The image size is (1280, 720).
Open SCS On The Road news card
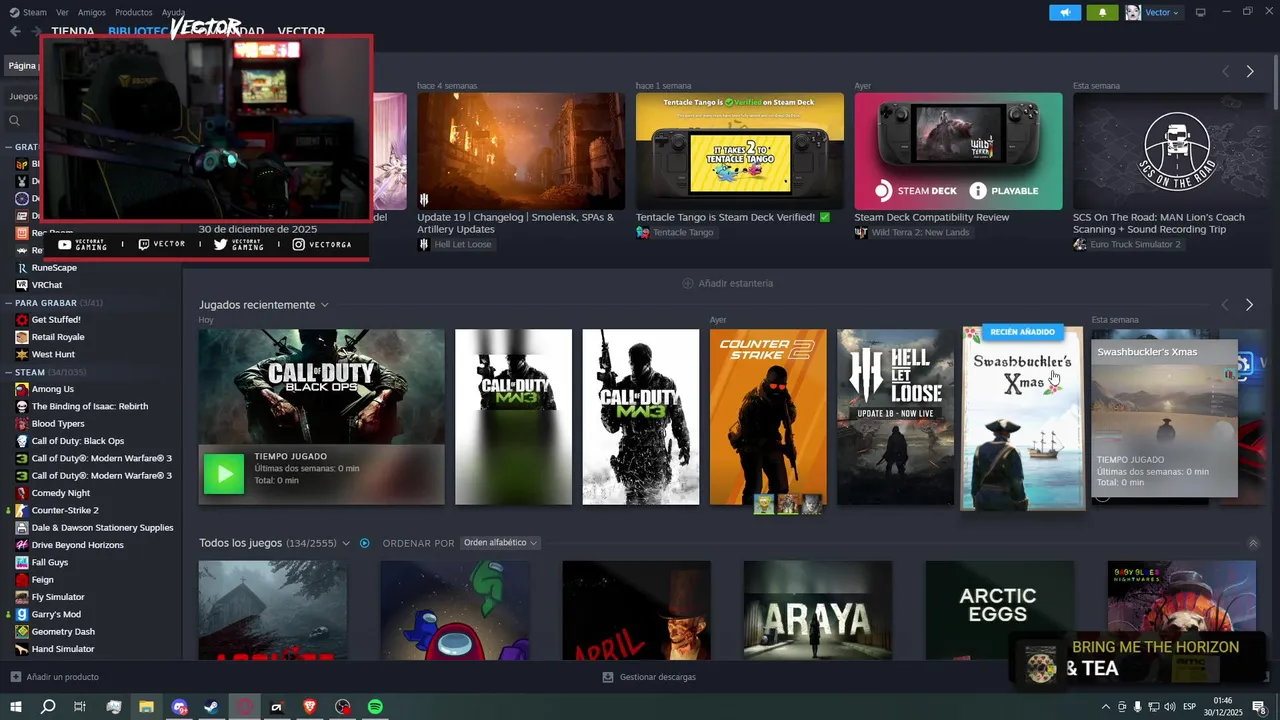click(1172, 151)
